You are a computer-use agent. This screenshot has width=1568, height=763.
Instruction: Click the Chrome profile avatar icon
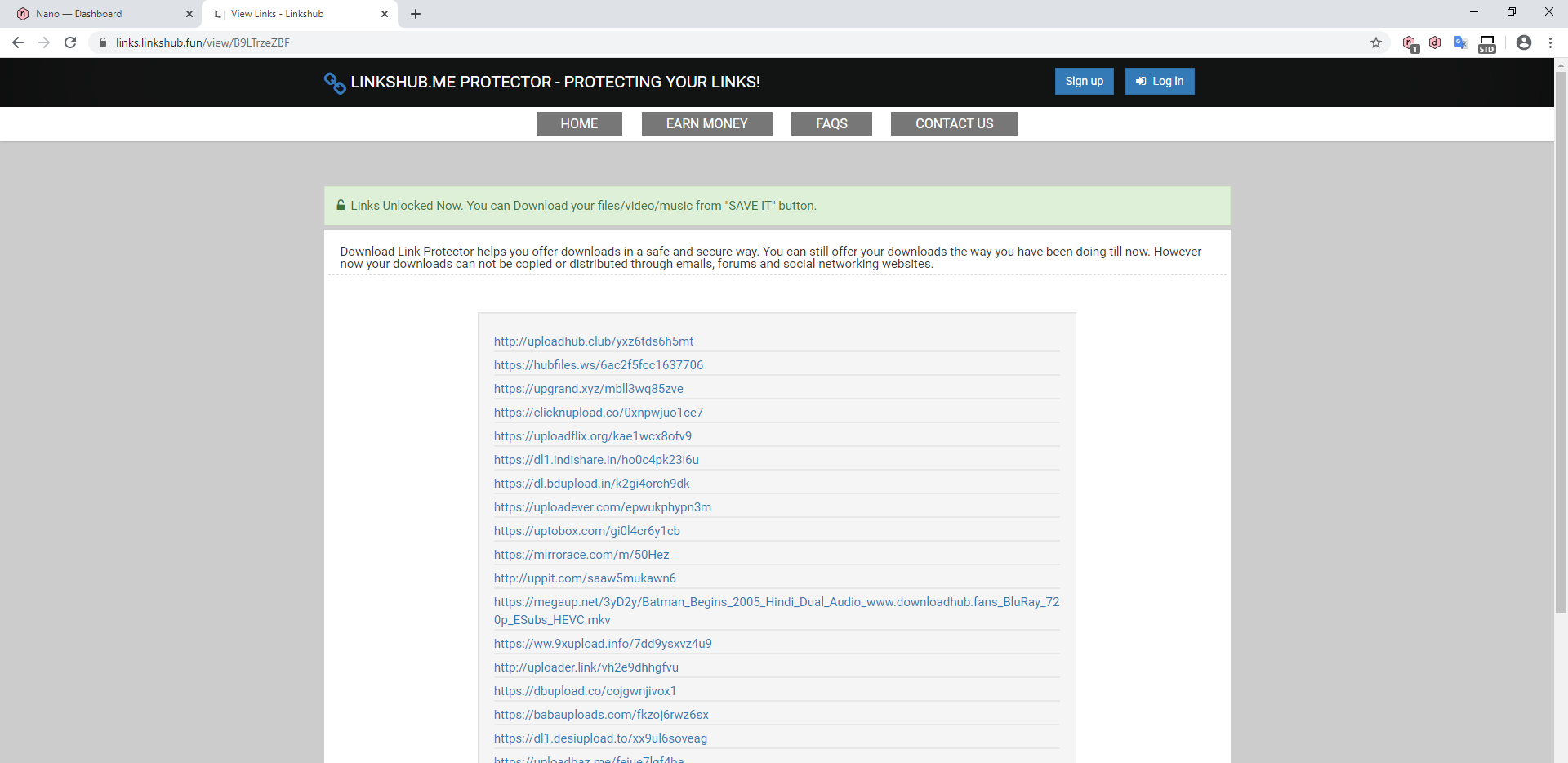click(x=1524, y=42)
